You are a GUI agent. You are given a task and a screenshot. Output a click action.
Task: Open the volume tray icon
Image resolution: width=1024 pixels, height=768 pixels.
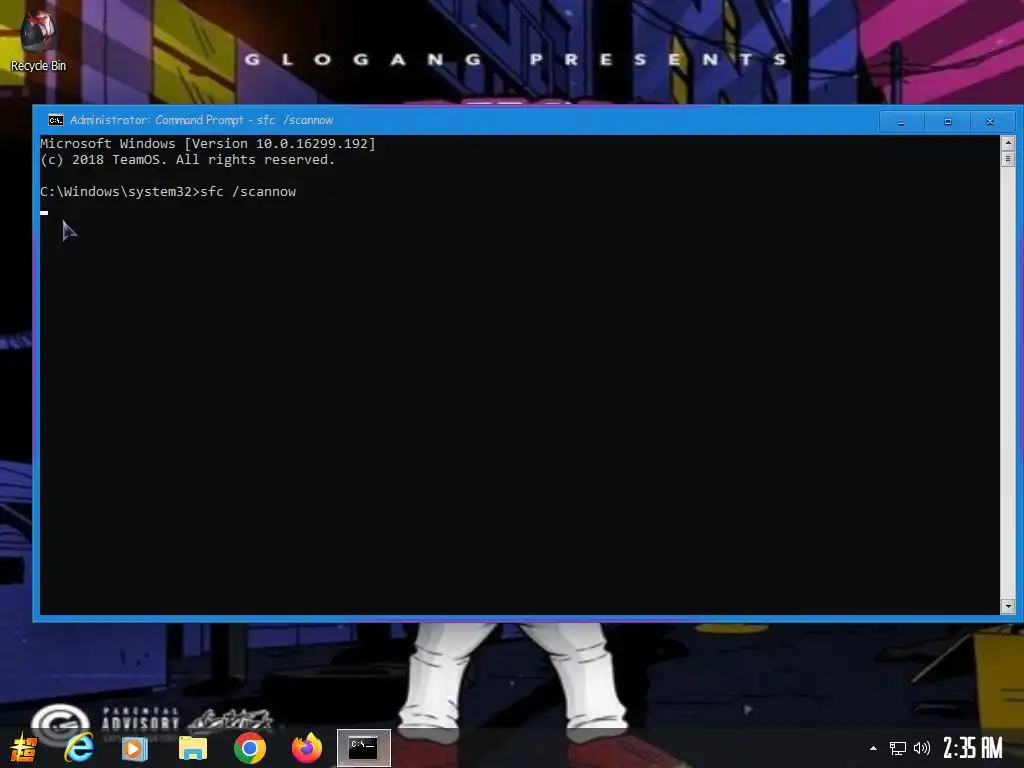(x=921, y=748)
